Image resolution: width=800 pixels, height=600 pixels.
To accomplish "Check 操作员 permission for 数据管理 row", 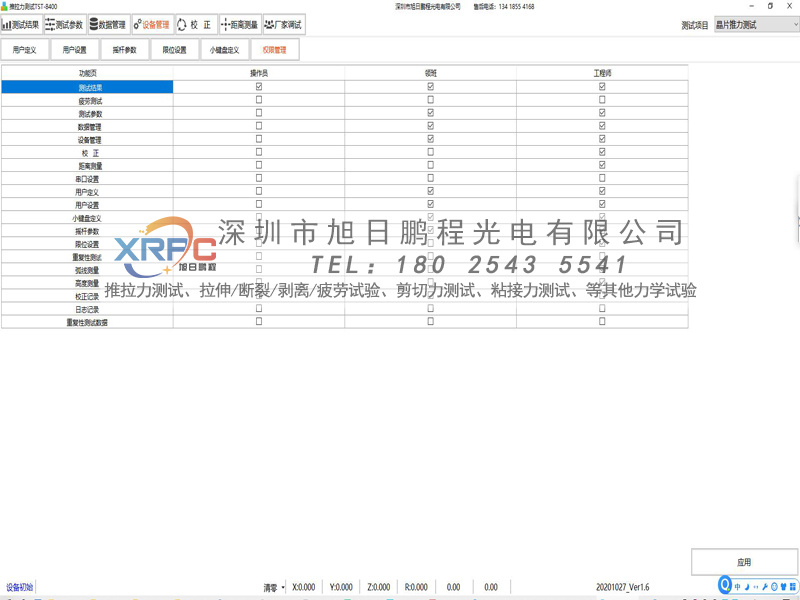I will click(x=259, y=126).
